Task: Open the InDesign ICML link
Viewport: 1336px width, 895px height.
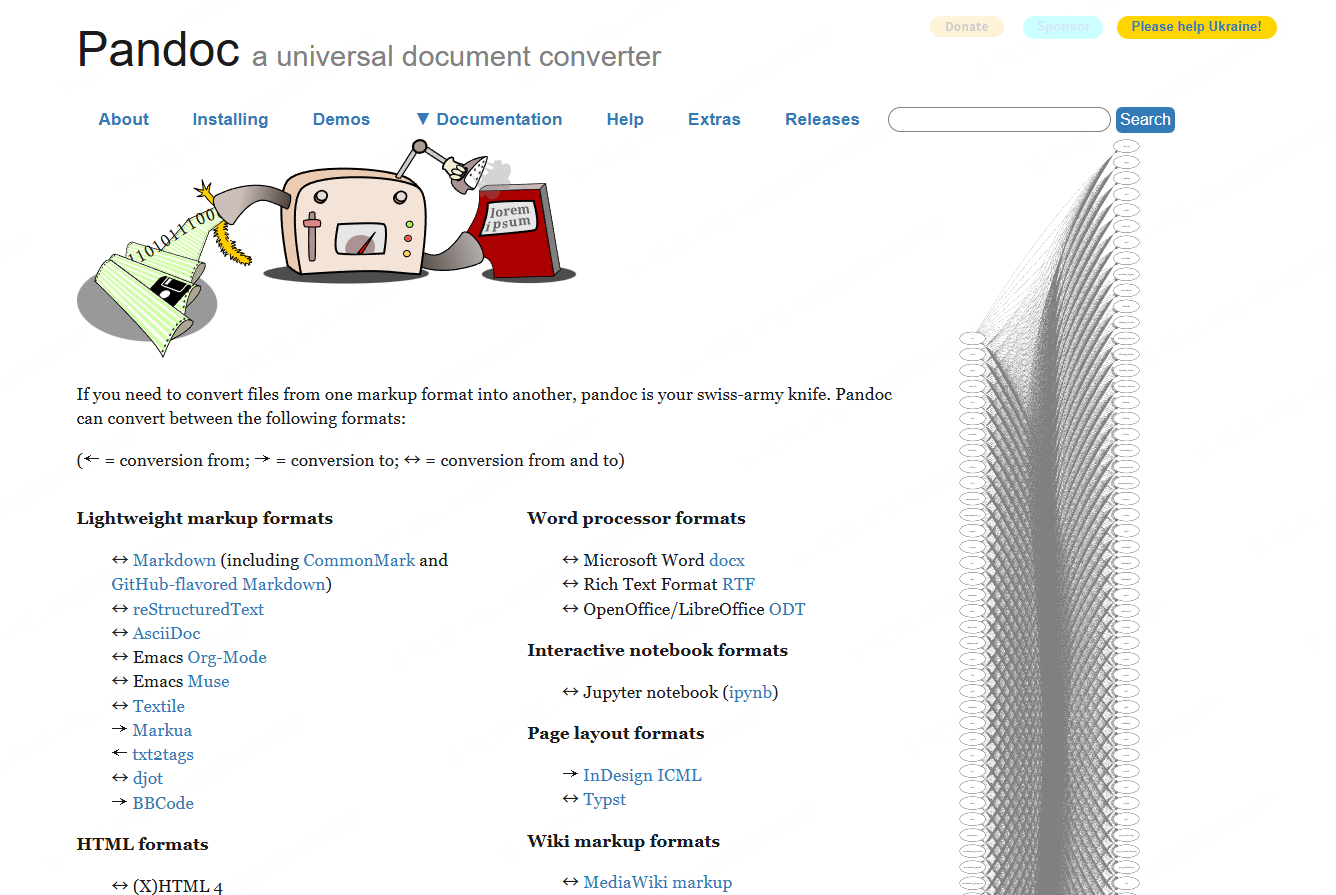Action: point(642,775)
